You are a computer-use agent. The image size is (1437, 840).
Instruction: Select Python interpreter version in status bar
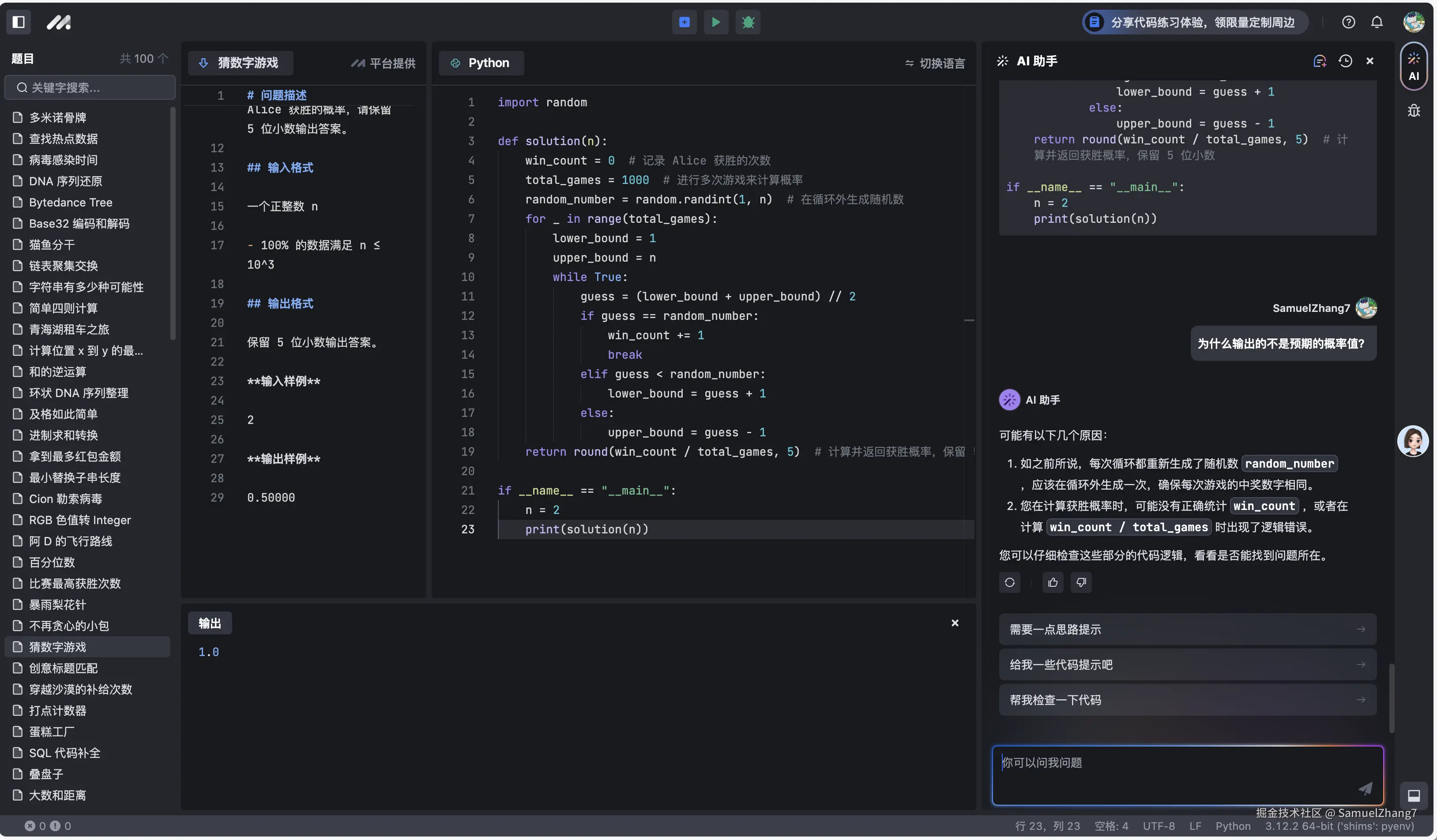click(1339, 826)
